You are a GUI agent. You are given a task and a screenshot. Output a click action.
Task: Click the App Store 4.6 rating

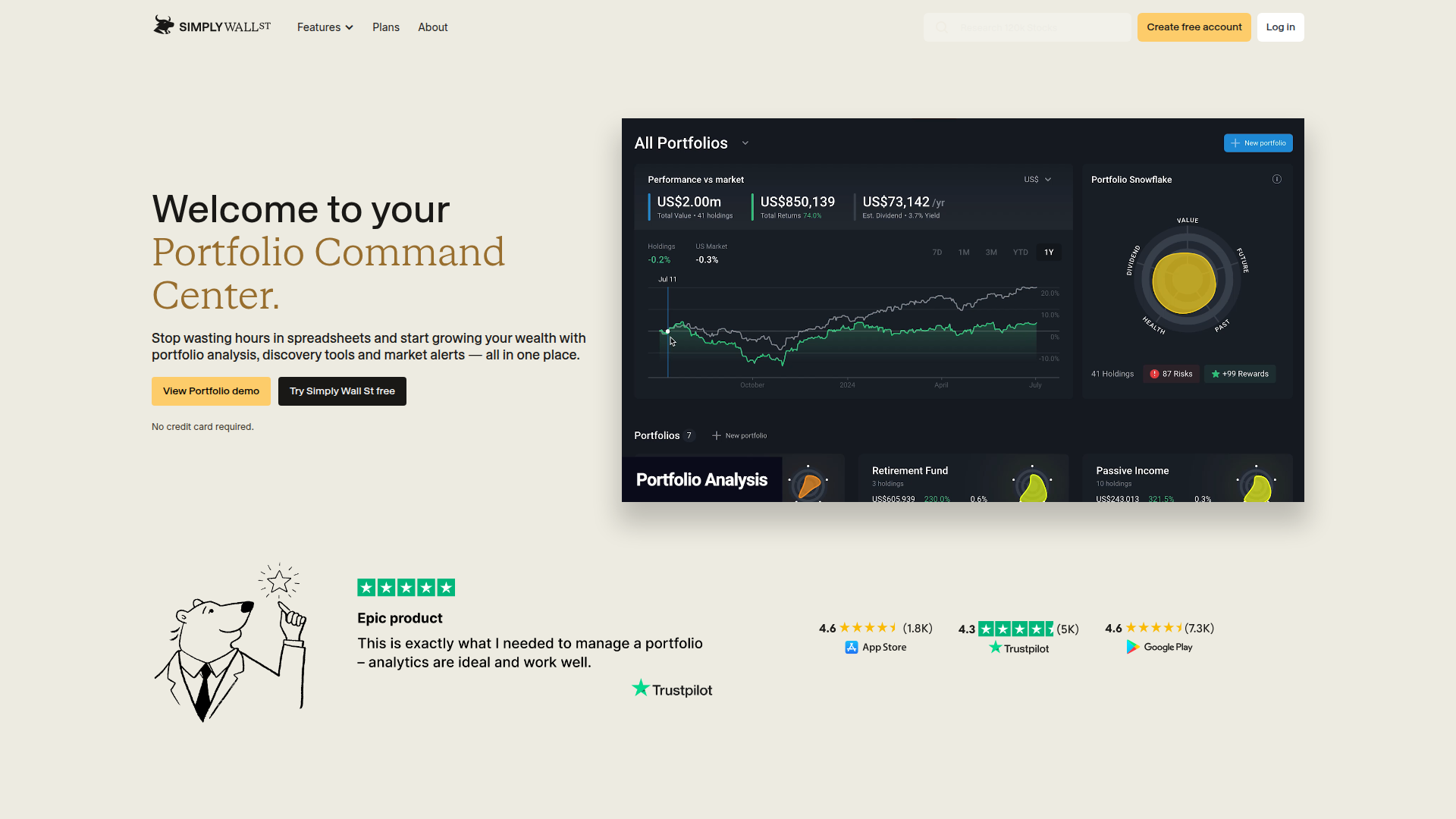tap(875, 629)
